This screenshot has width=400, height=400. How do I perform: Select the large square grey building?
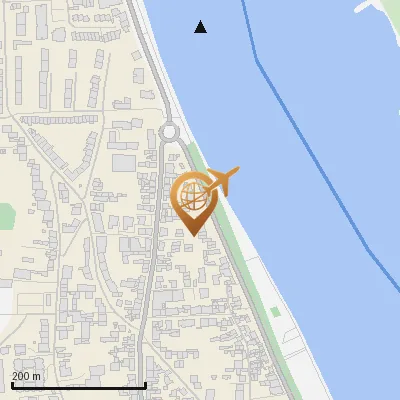tap(124, 163)
